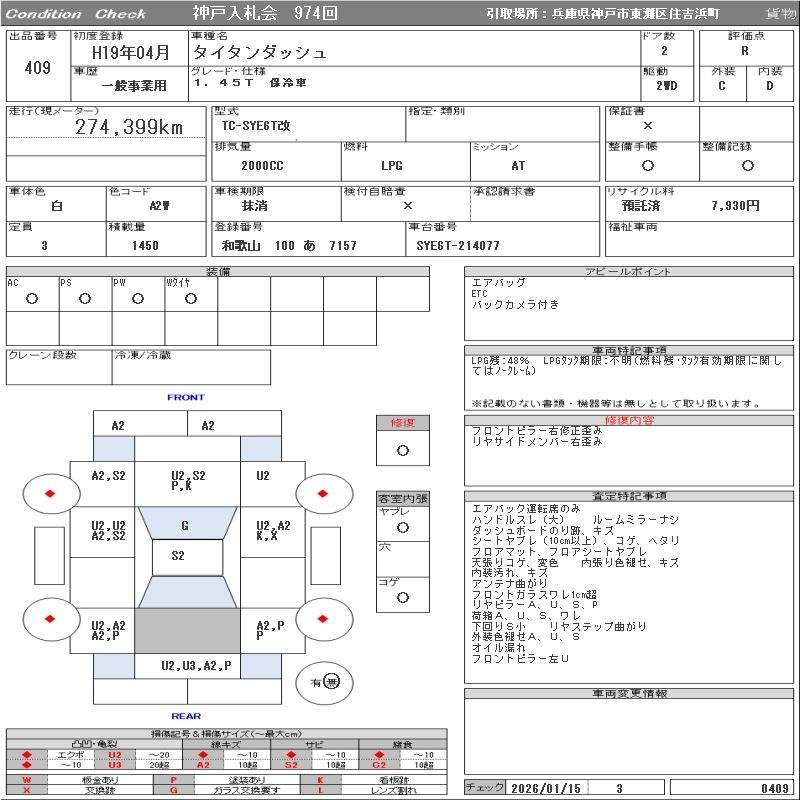Toggle the PW equipment circle mark
The width and height of the screenshot is (800, 800).
(138, 298)
